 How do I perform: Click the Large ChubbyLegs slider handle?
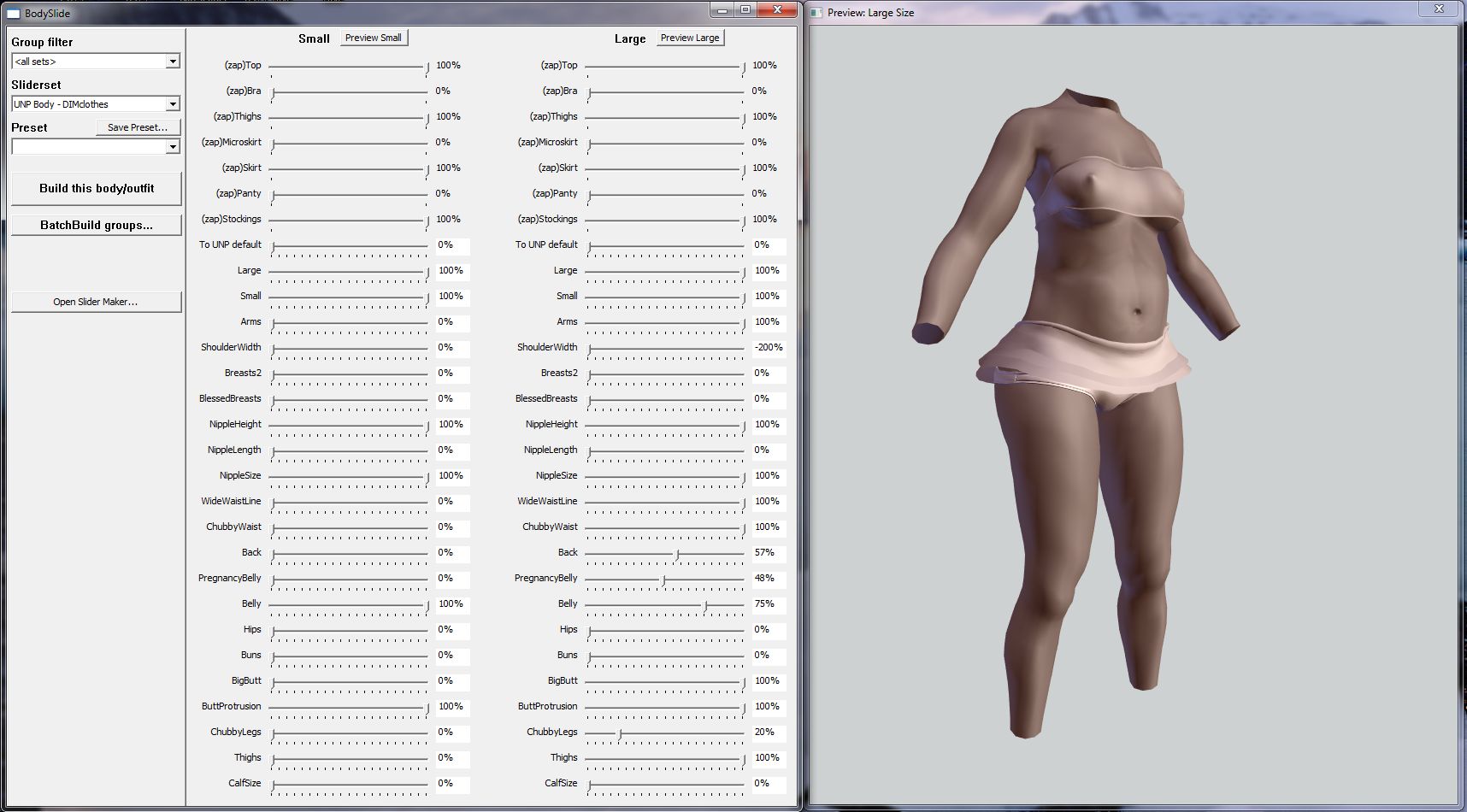tap(620, 734)
